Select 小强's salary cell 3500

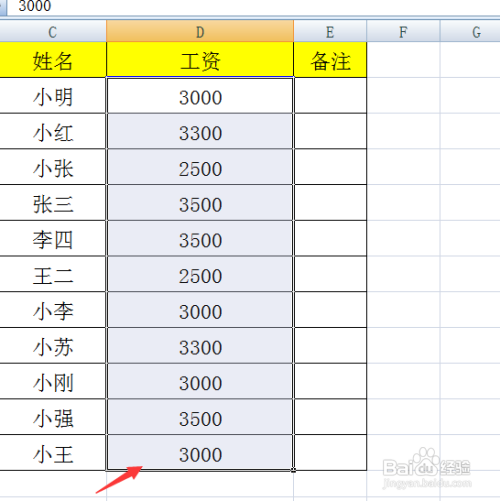click(x=200, y=417)
